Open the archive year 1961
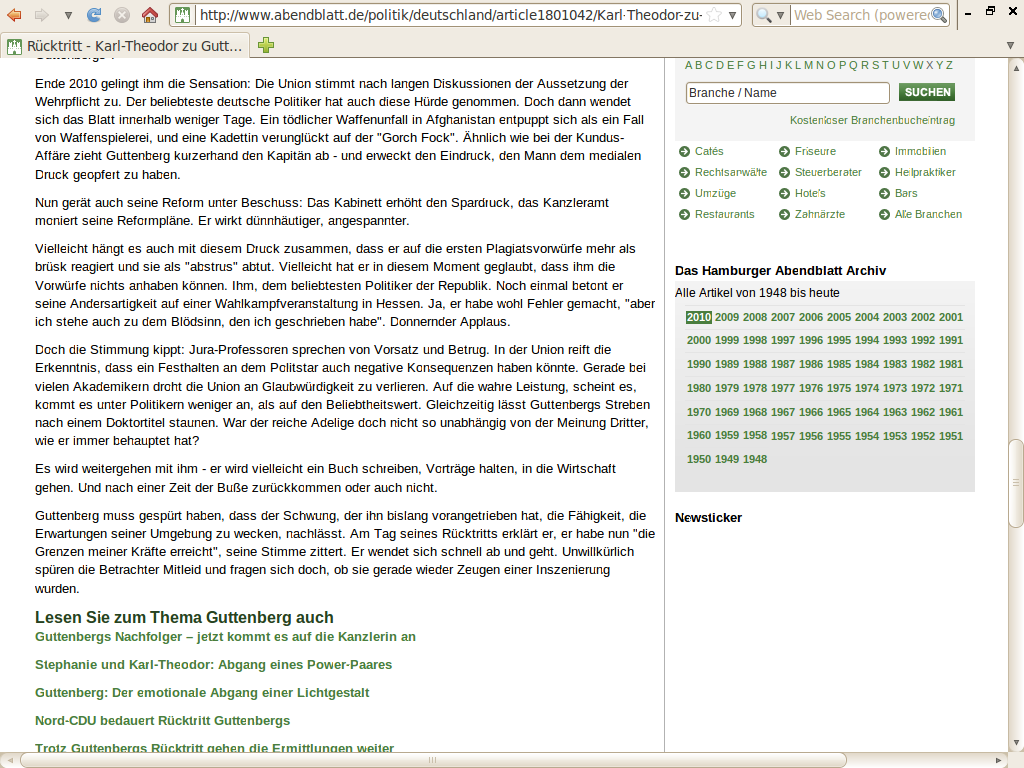This screenshot has height=768, width=1024. point(951,412)
